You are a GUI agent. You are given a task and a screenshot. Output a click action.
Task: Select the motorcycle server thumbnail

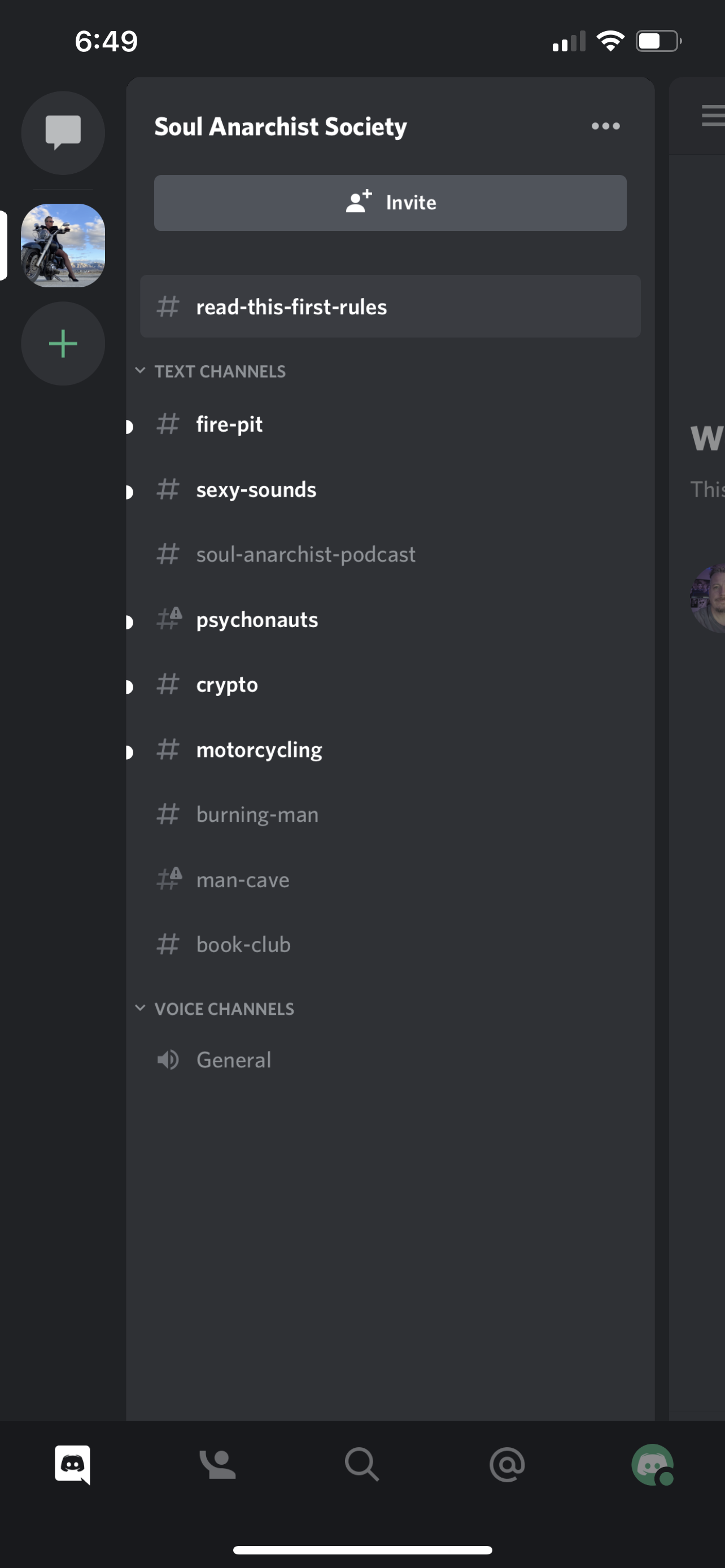coord(63,246)
